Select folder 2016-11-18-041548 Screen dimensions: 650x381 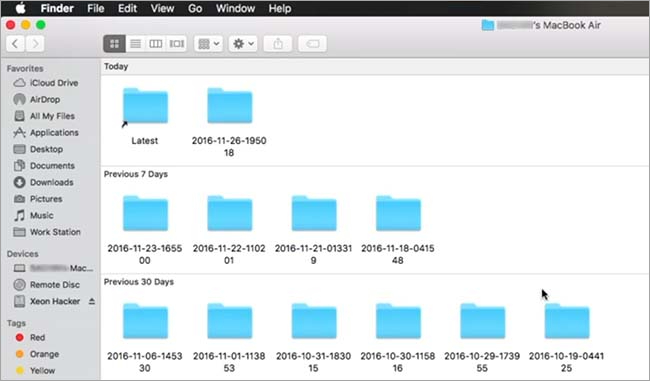click(398, 214)
